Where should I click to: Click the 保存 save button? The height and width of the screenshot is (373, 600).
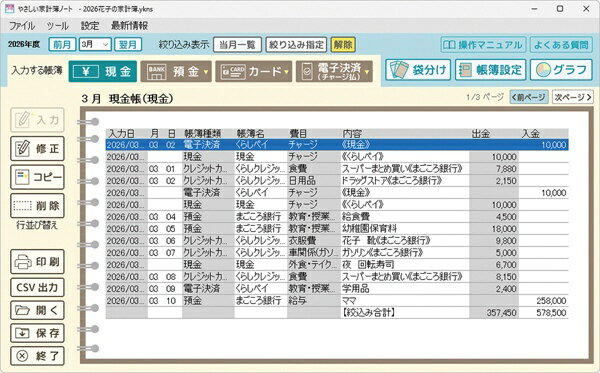pos(37,333)
